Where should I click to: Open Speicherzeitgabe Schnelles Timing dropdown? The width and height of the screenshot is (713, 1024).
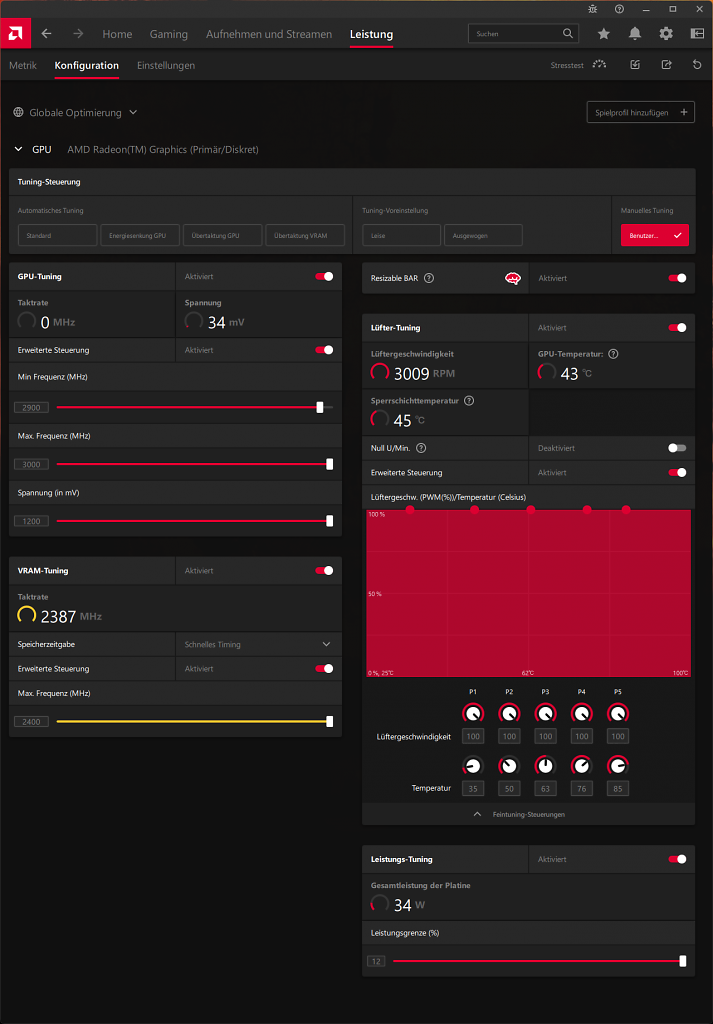point(259,645)
